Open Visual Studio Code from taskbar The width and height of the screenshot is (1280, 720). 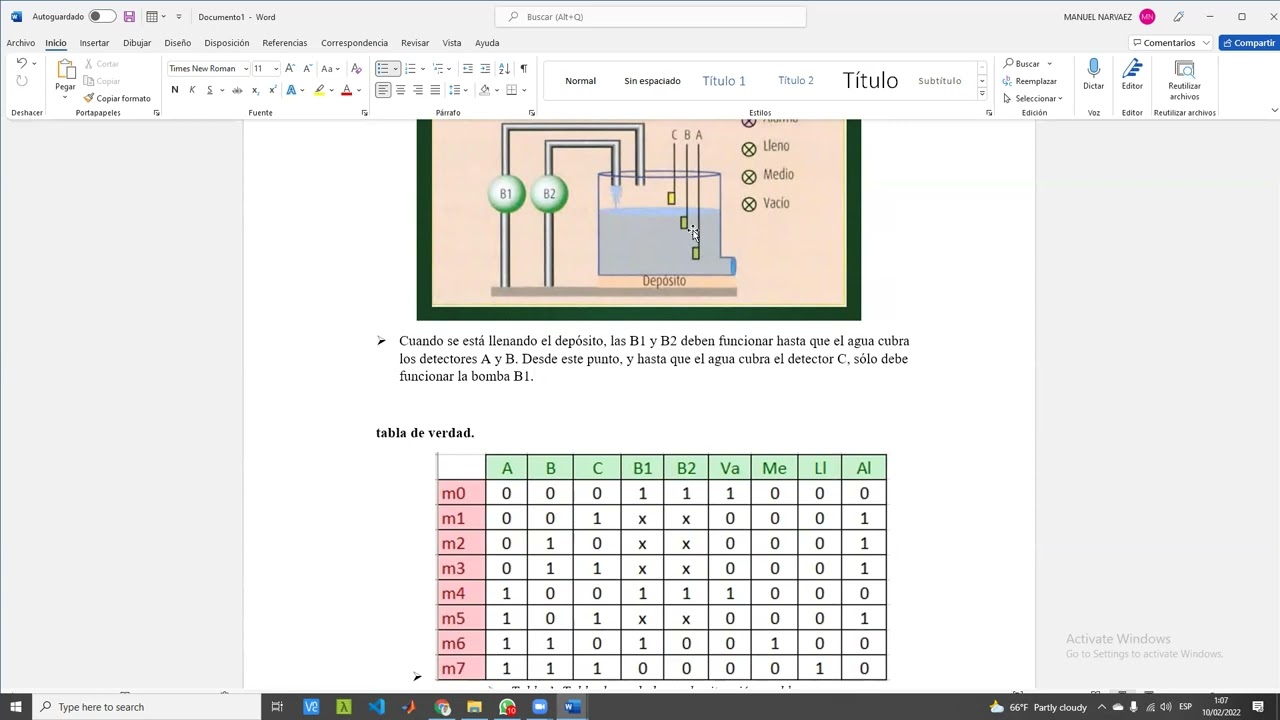(x=376, y=707)
